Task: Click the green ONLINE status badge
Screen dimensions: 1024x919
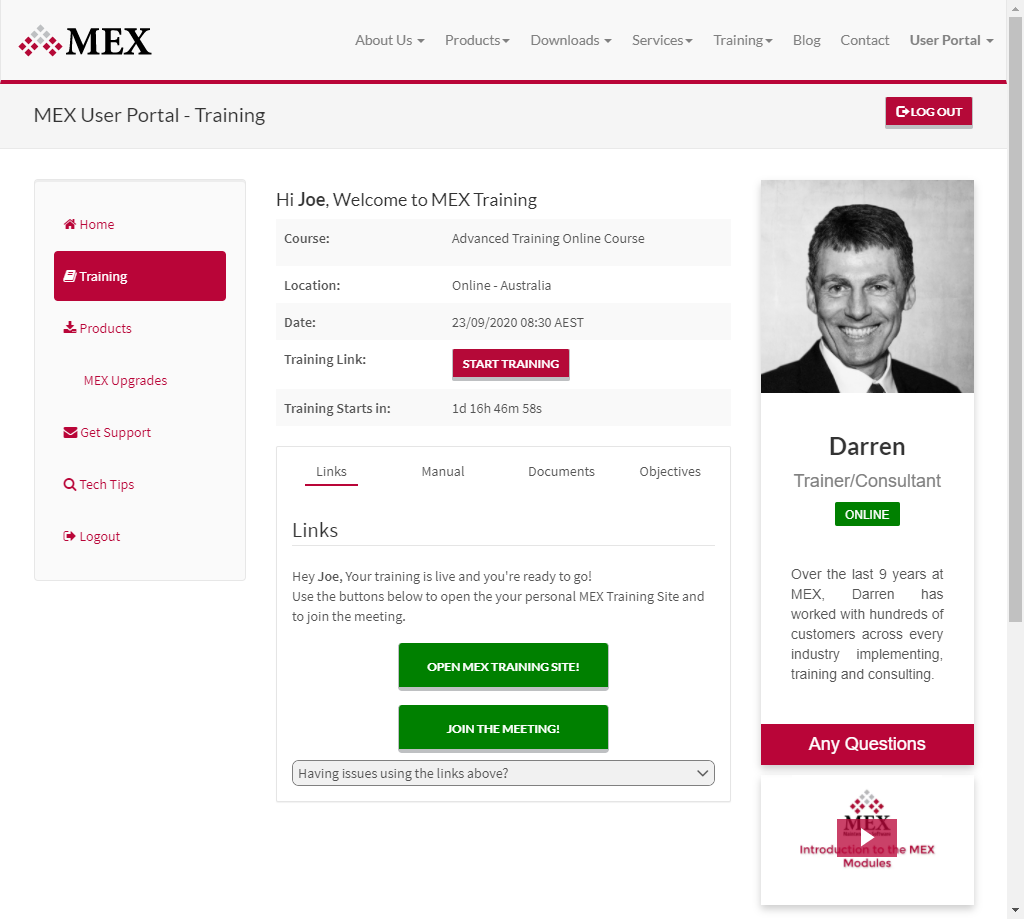Action: pyautogui.click(x=867, y=514)
